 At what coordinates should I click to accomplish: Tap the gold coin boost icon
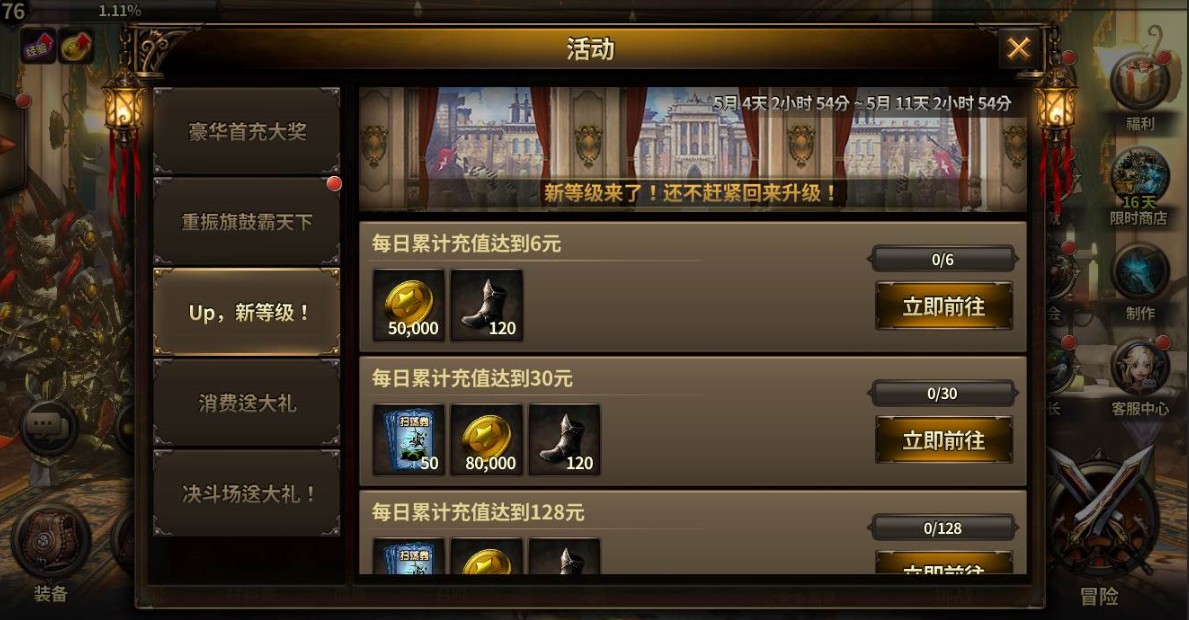(76, 48)
